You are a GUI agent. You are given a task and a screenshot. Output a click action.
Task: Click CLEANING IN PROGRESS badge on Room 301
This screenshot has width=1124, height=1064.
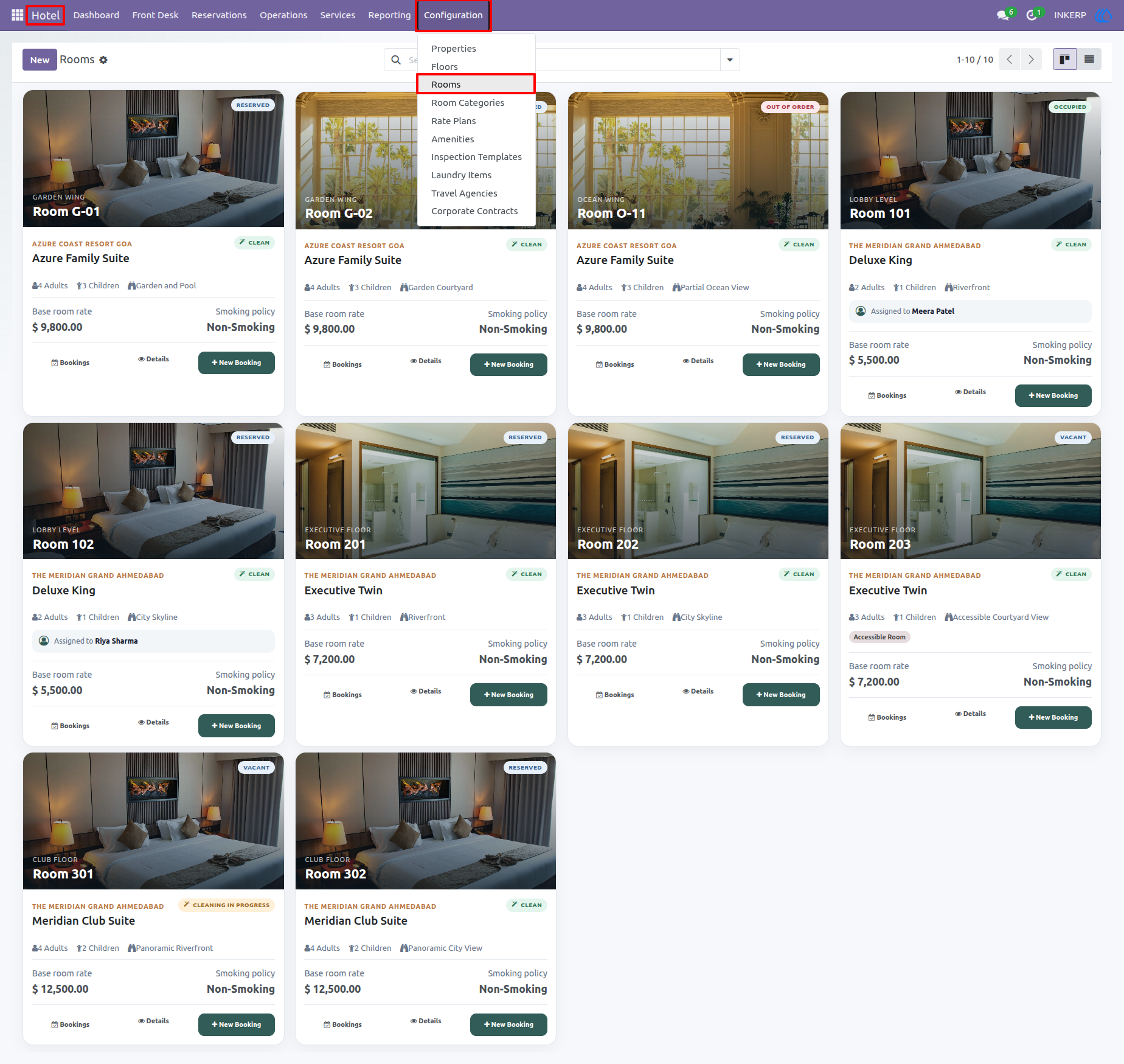coord(226,905)
